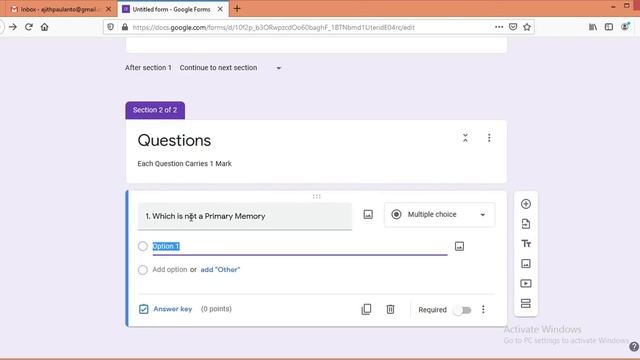Duplicate the current question
The height and width of the screenshot is (360, 640).
coord(366,309)
